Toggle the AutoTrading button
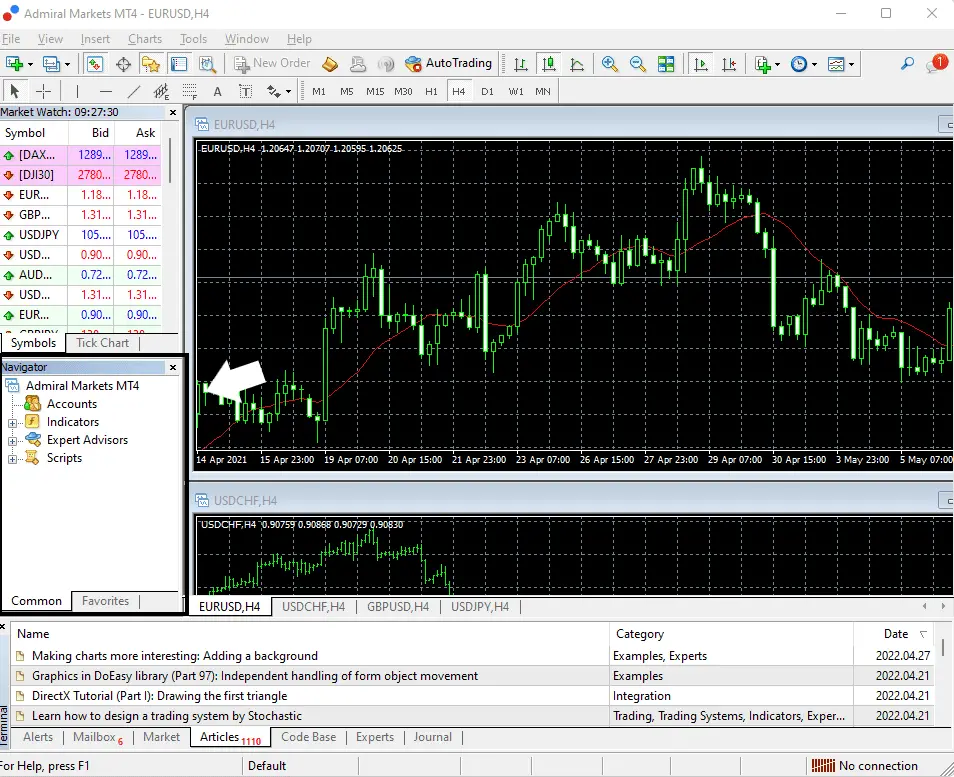This screenshot has height=777, width=954. click(x=449, y=63)
